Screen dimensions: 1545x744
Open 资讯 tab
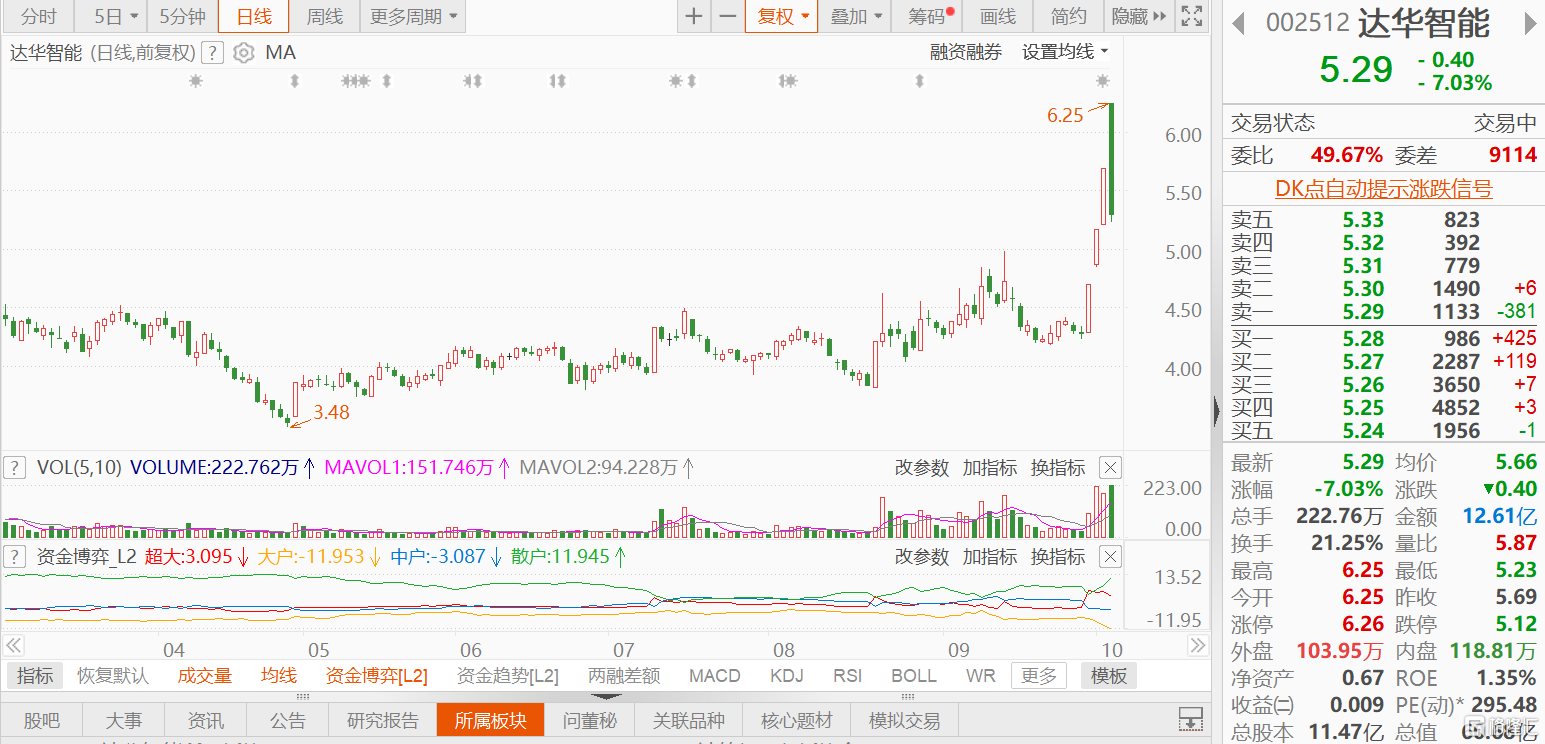pos(206,721)
